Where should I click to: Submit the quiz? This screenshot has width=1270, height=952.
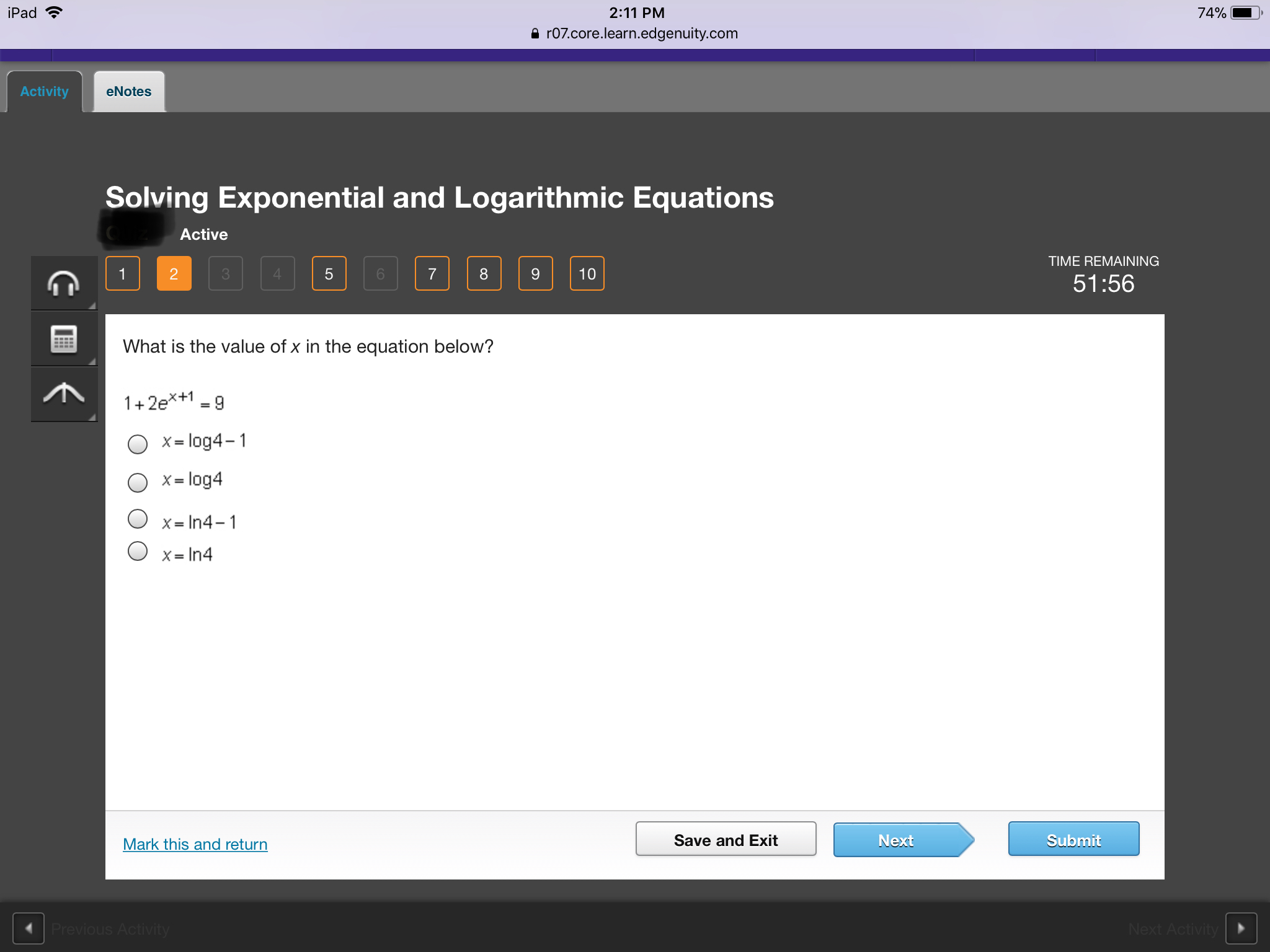tap(1073, 840)
